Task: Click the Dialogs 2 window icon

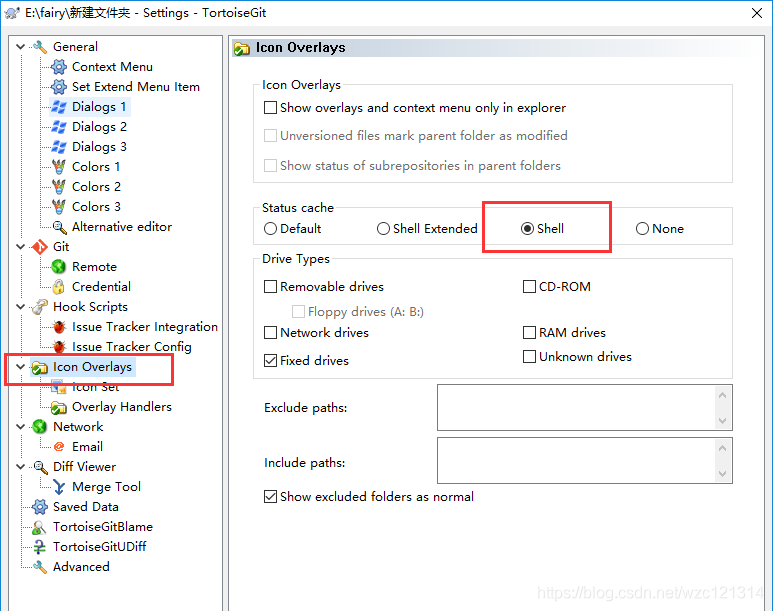Action: [x=59, y=127]
